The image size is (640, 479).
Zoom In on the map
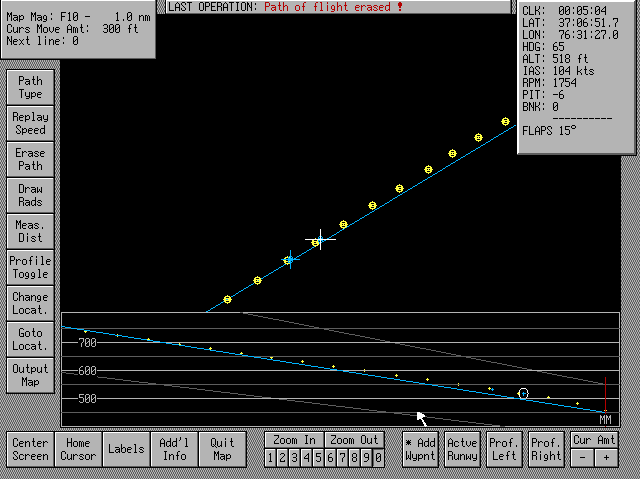(x=294, y=440)
